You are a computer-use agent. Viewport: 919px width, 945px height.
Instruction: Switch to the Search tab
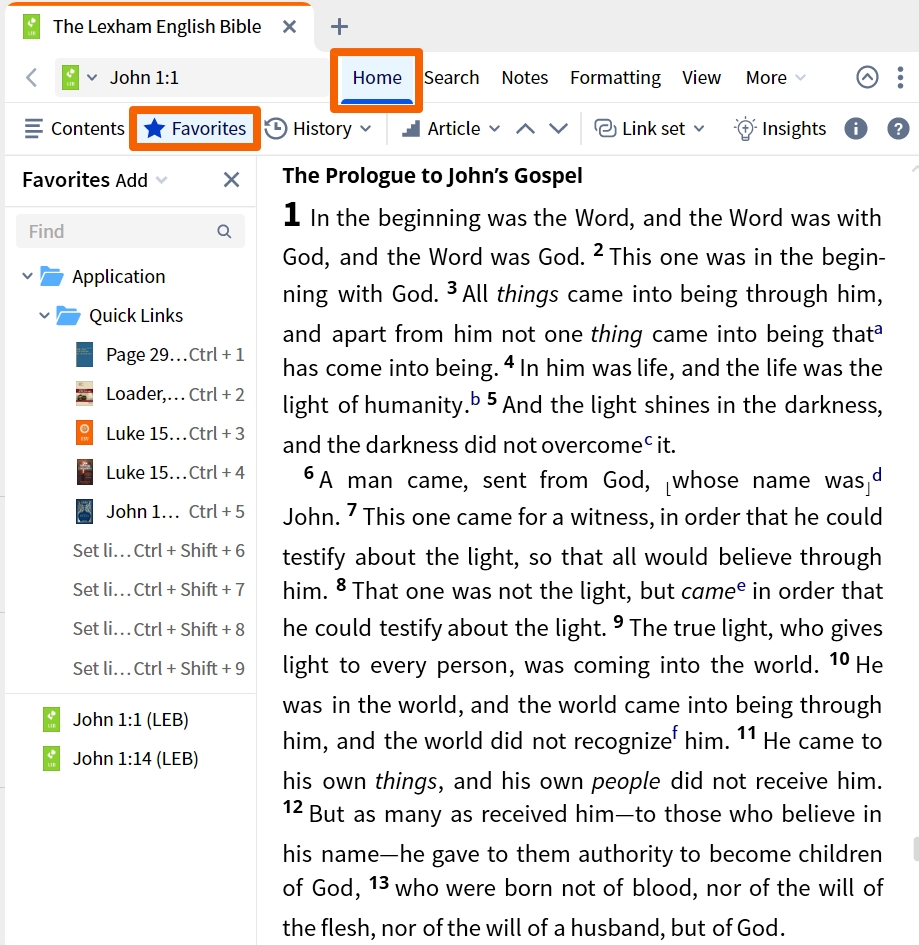tap(451, 78)
